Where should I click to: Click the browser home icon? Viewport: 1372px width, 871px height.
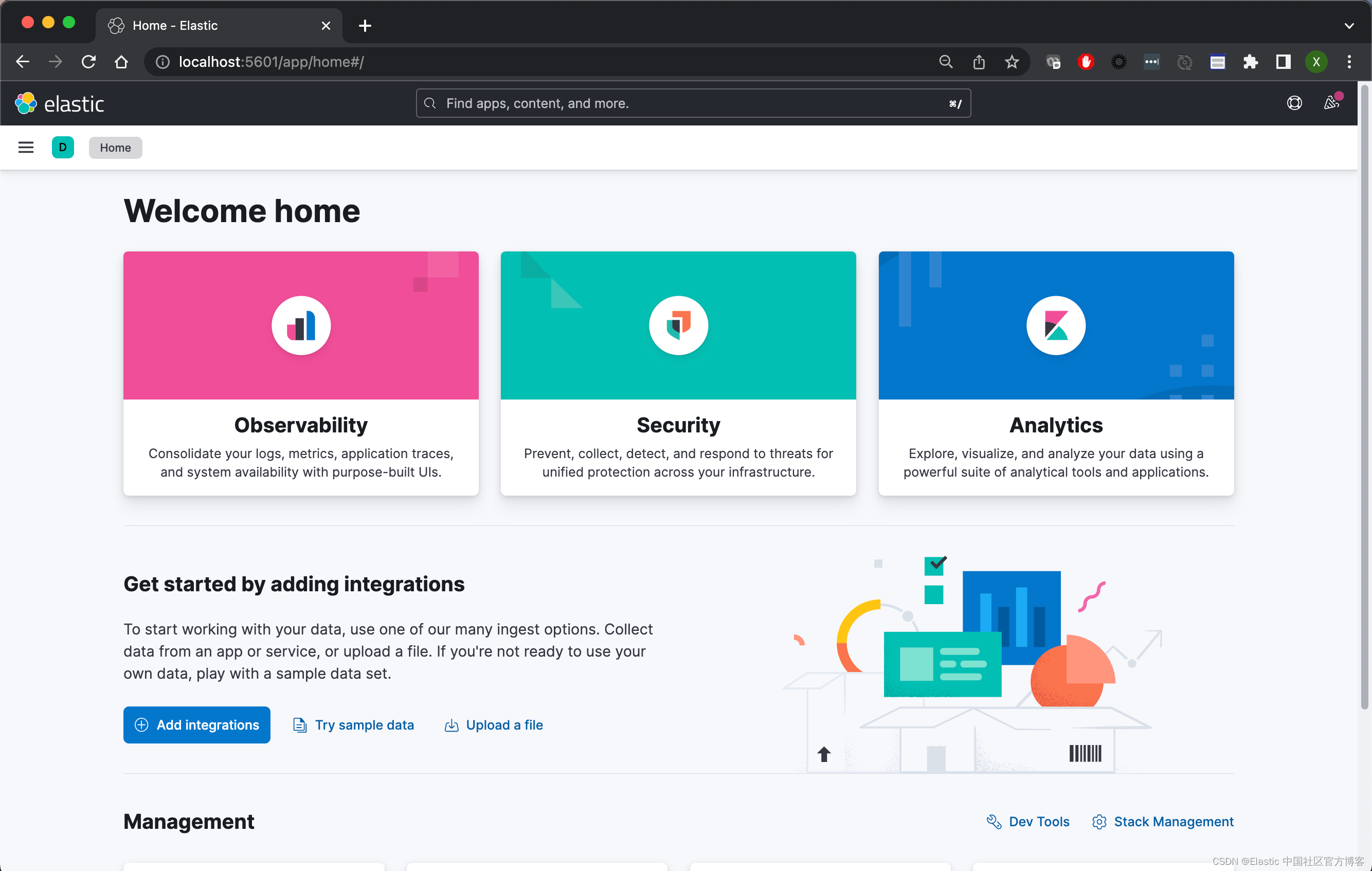(121, 62)
